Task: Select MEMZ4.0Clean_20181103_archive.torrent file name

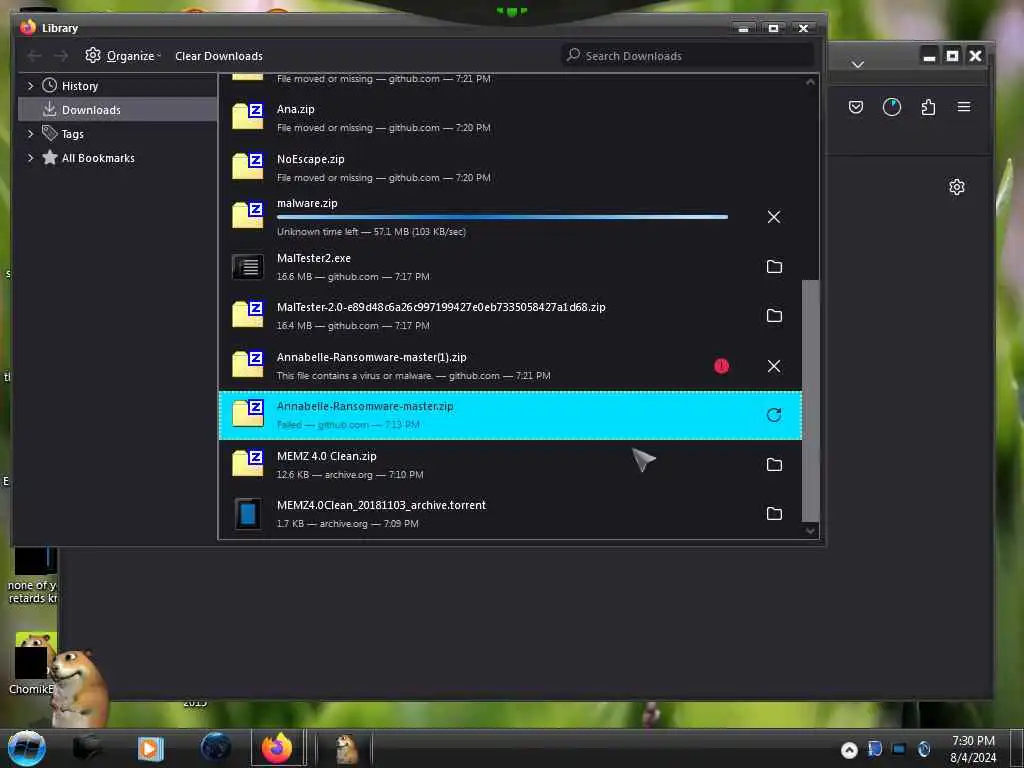Action: (x=381, y=505)
